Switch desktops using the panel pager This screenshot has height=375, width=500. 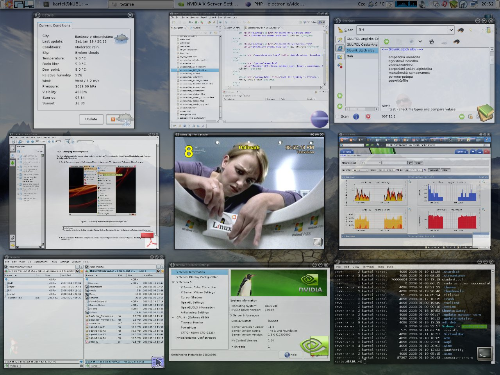[x=24, y=4]
